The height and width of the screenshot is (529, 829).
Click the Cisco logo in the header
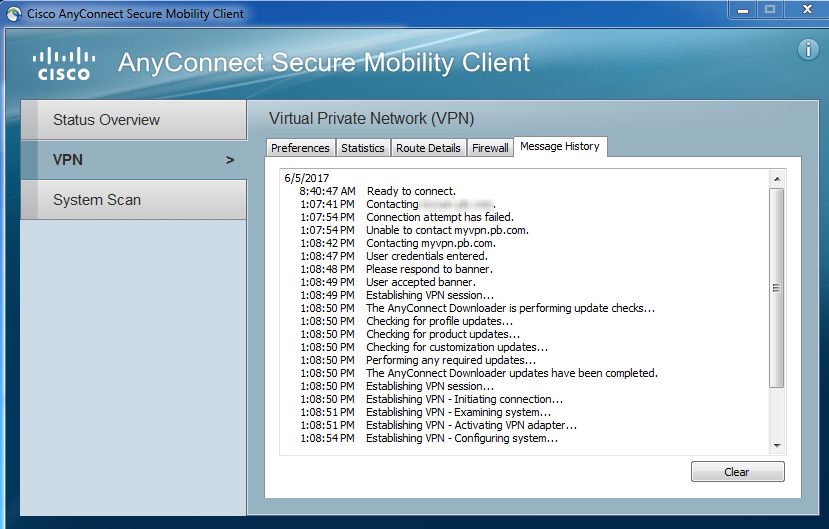(64, 64)
